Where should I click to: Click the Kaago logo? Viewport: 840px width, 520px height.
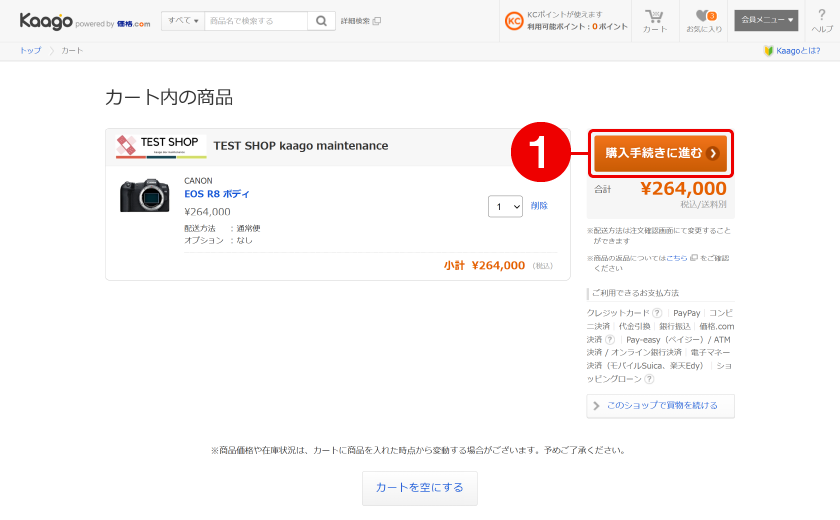pos(46,21)
